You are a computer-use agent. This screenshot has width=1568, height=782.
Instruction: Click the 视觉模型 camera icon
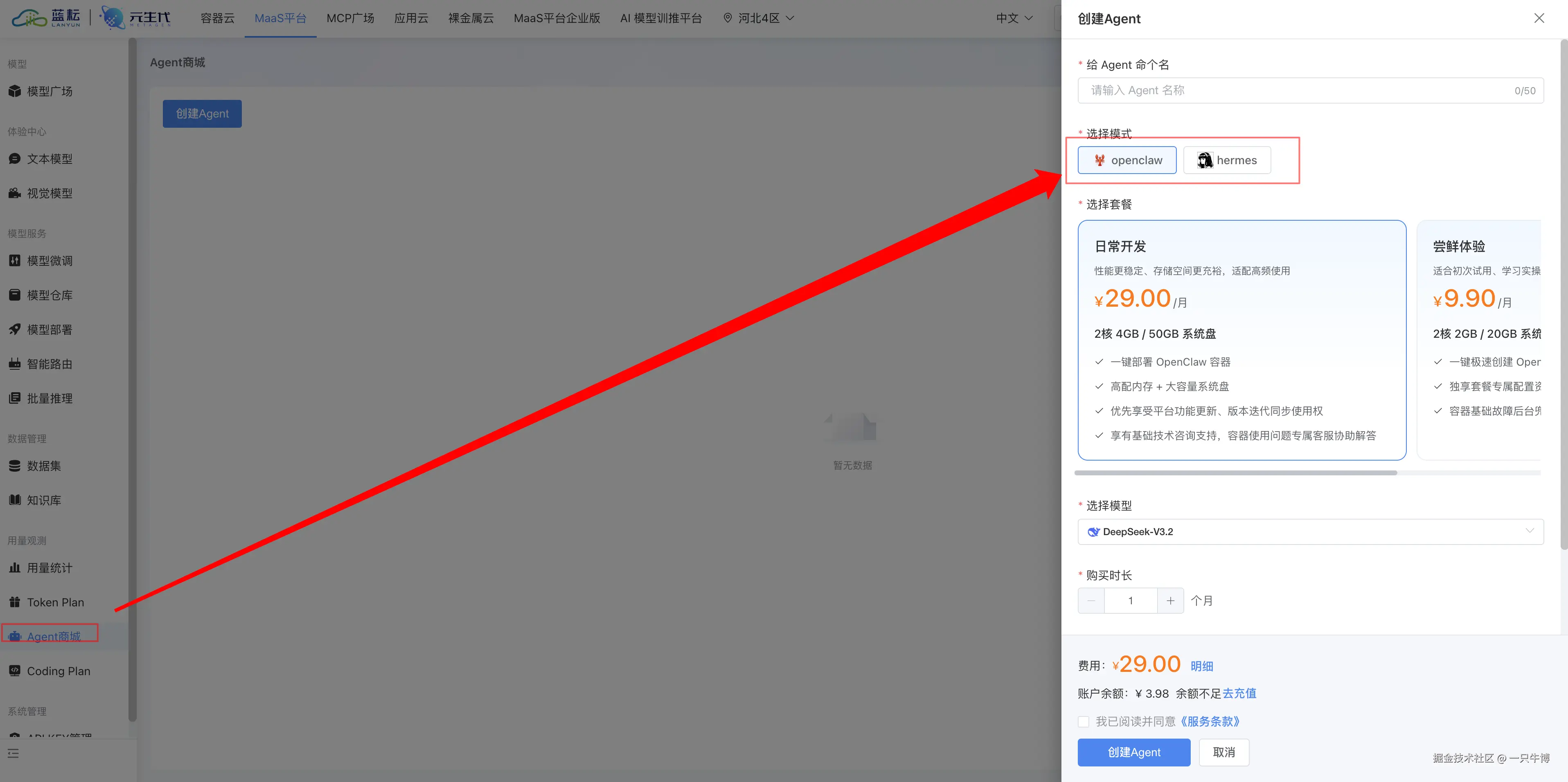(15, 193)
